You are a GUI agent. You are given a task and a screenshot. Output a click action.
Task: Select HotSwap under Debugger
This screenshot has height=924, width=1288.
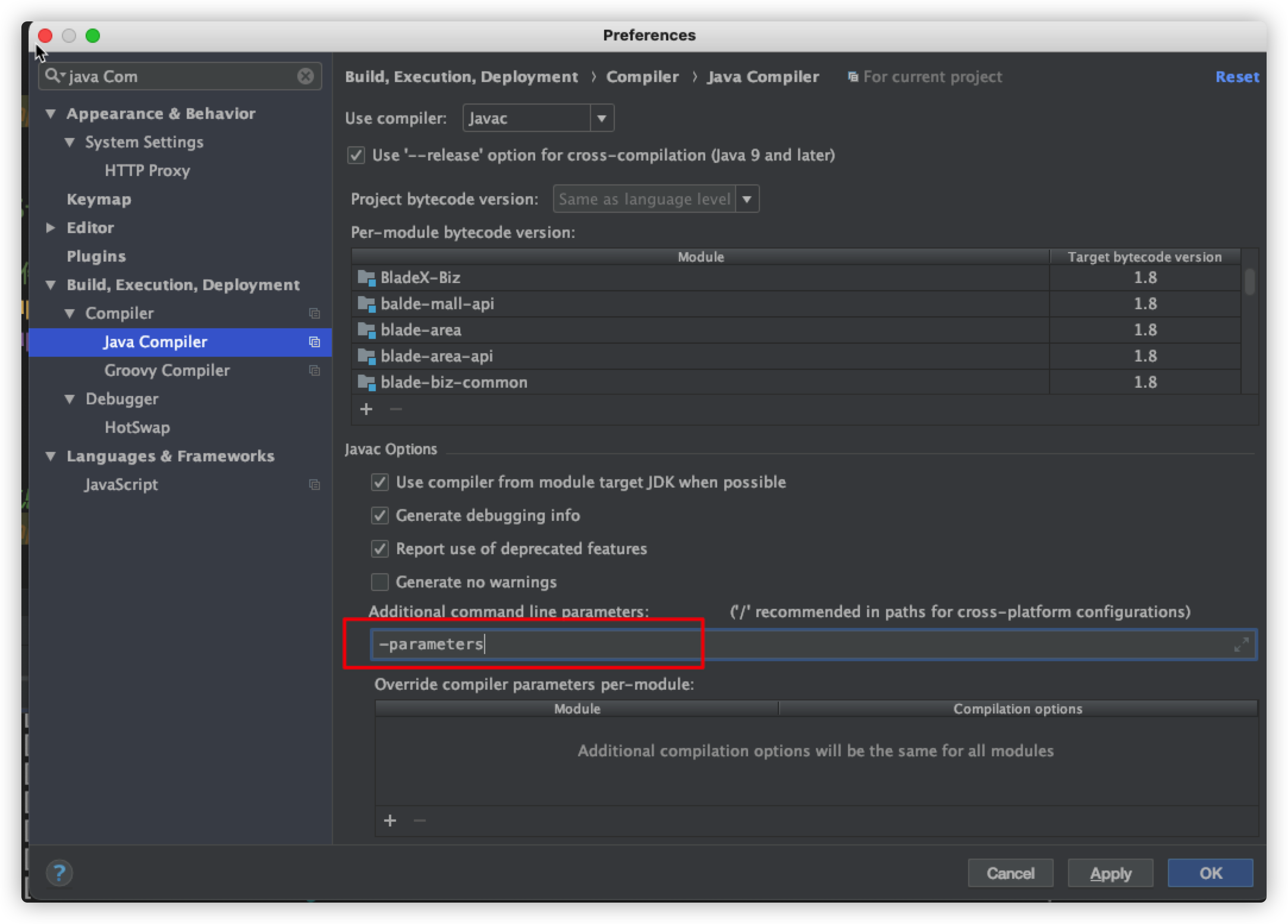137,428
